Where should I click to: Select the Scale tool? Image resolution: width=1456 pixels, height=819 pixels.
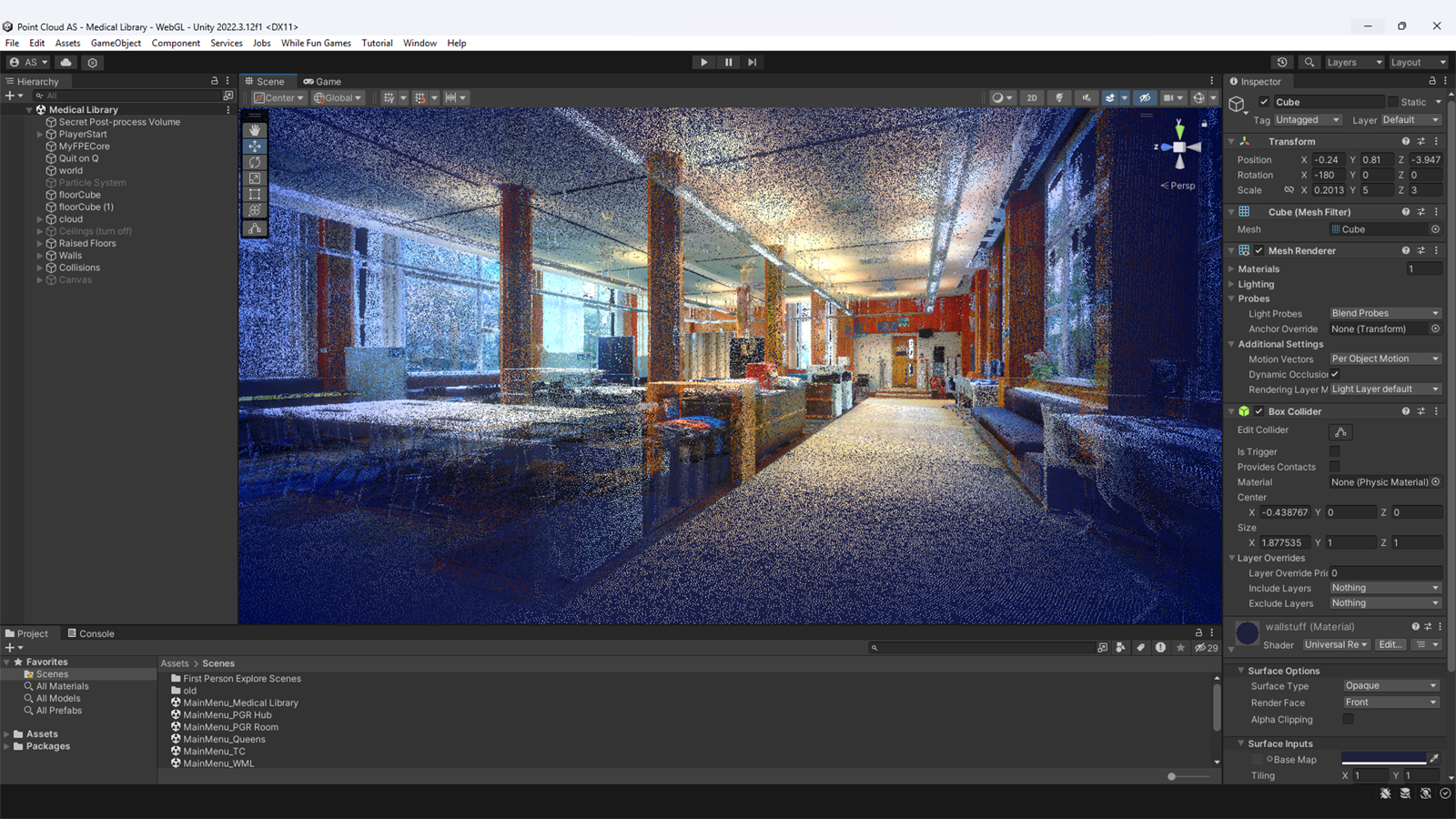coord(255,178)
